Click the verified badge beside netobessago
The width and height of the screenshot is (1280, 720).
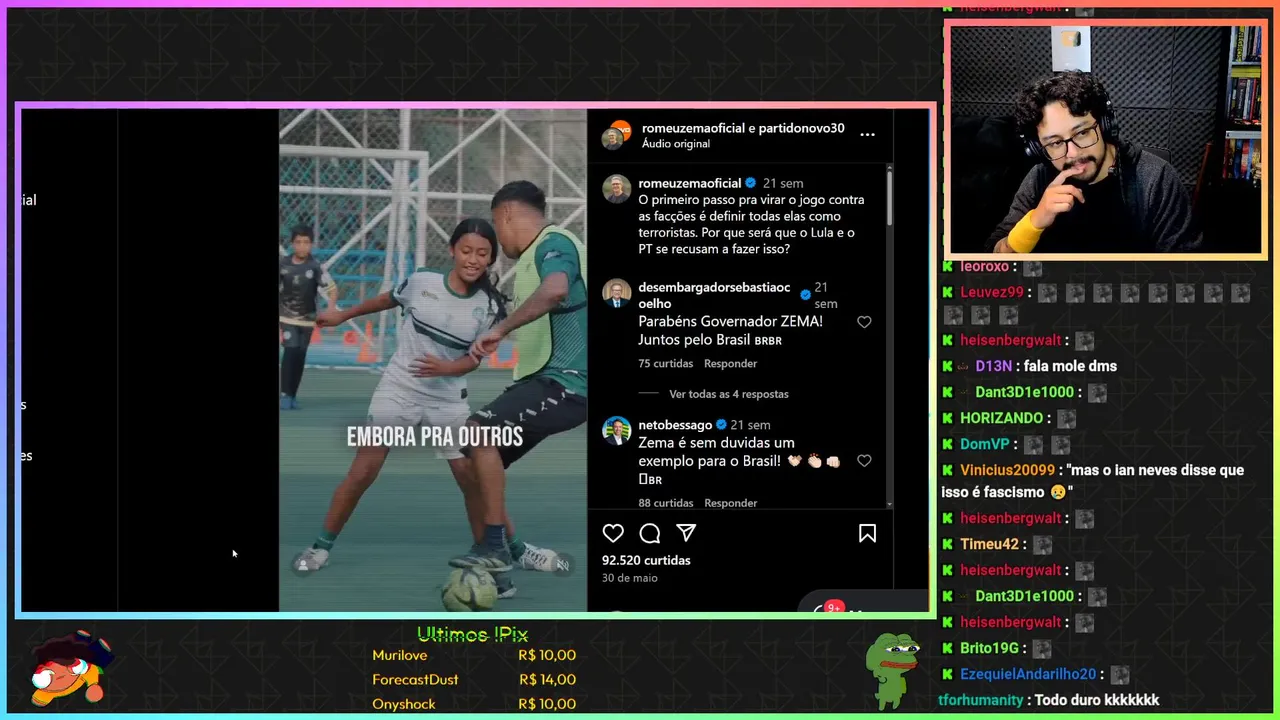pos(721,425)
